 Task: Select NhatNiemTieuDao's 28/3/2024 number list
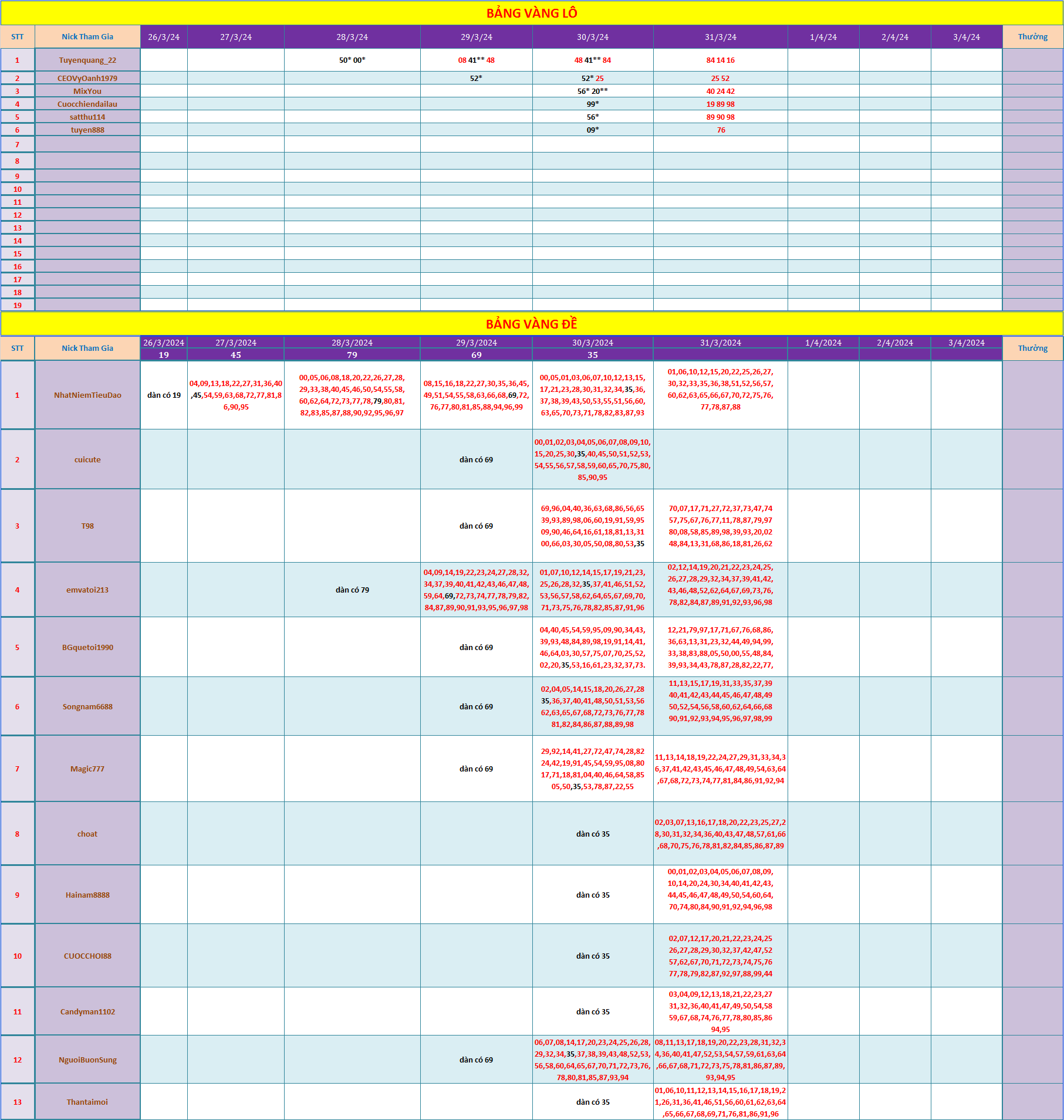point(352,395)
